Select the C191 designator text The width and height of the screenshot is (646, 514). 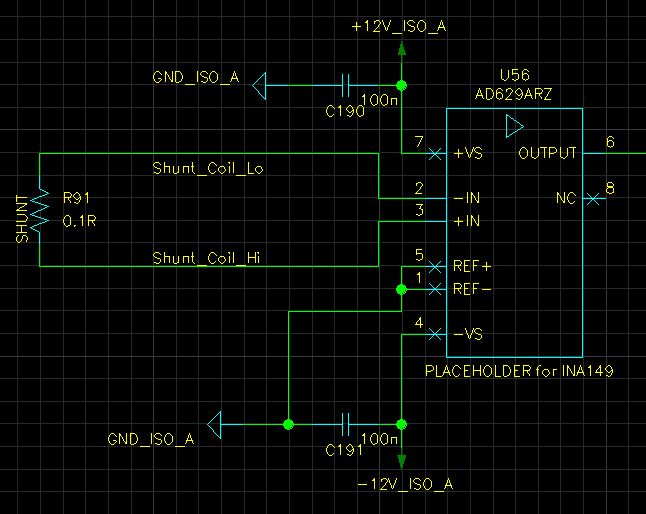(x=344, y=450)
